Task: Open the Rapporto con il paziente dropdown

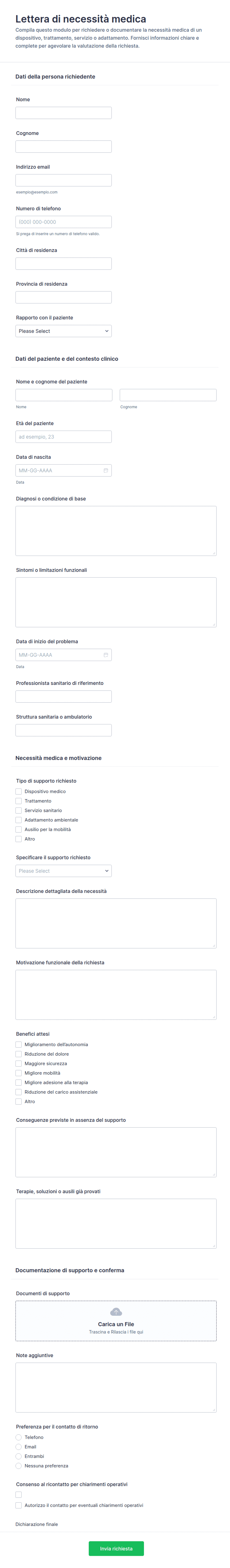Action: point(63,331)
